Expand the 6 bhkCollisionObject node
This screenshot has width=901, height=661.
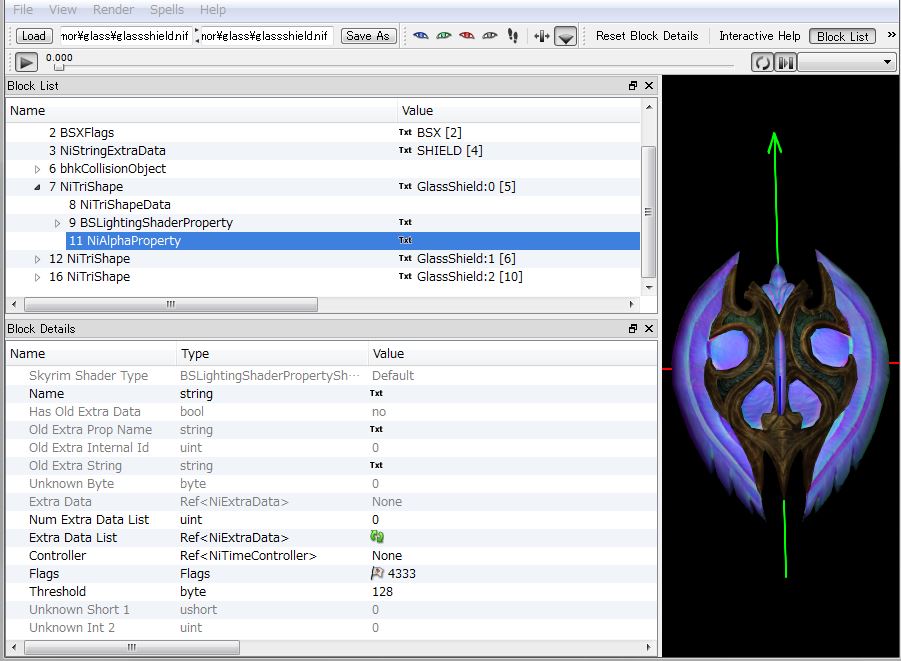37,169
